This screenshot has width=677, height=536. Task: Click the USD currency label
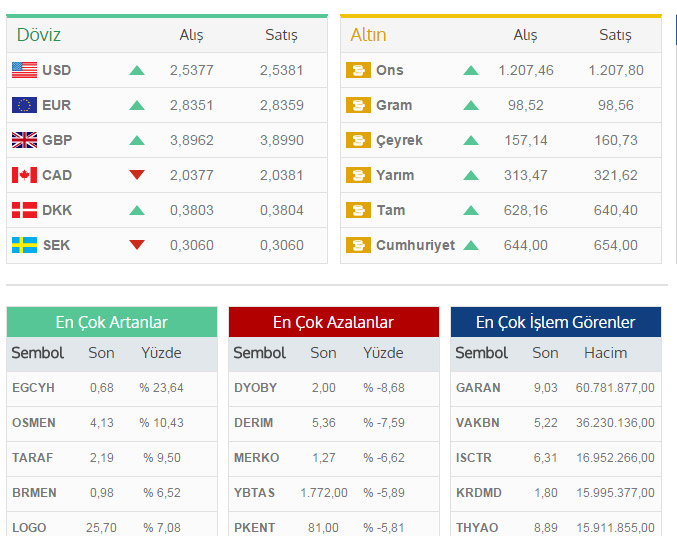[x=57, y=70]
